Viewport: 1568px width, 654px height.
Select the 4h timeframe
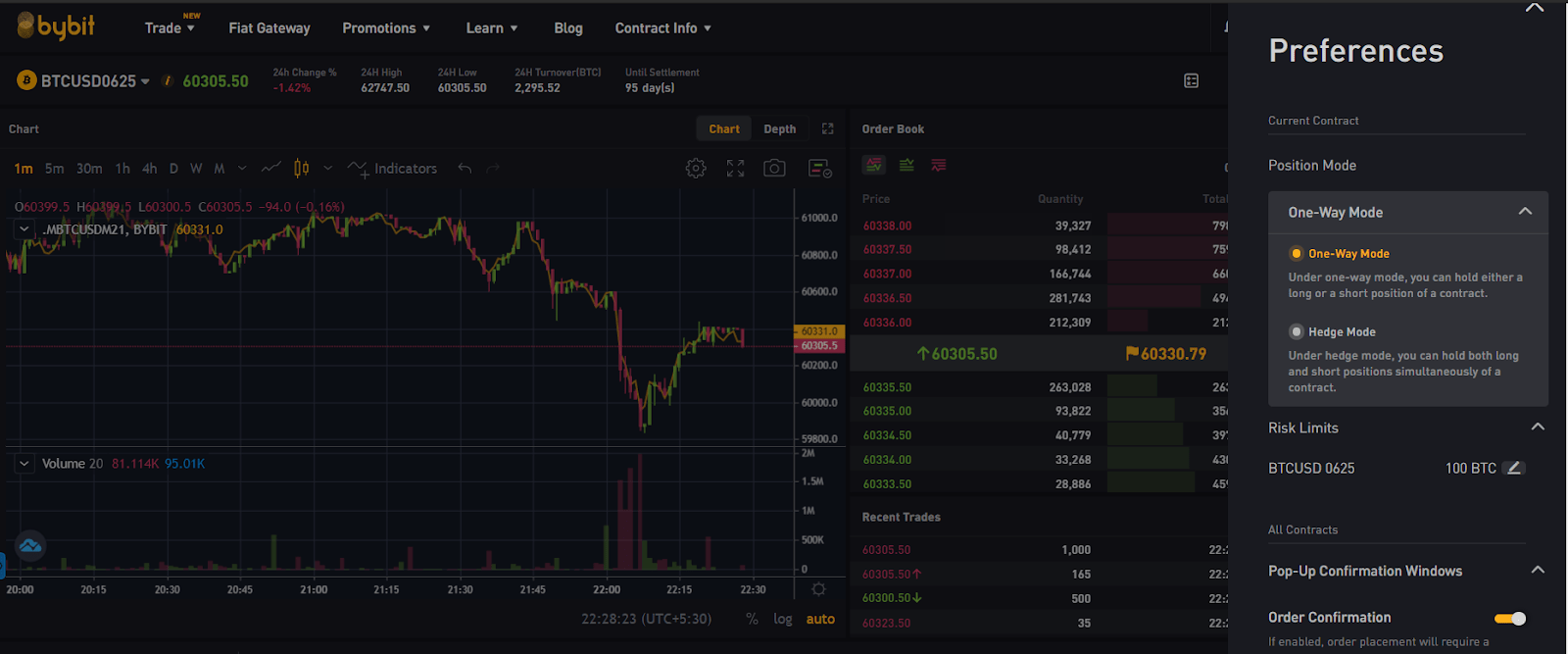pyautogui.click(x=149, y=169)
